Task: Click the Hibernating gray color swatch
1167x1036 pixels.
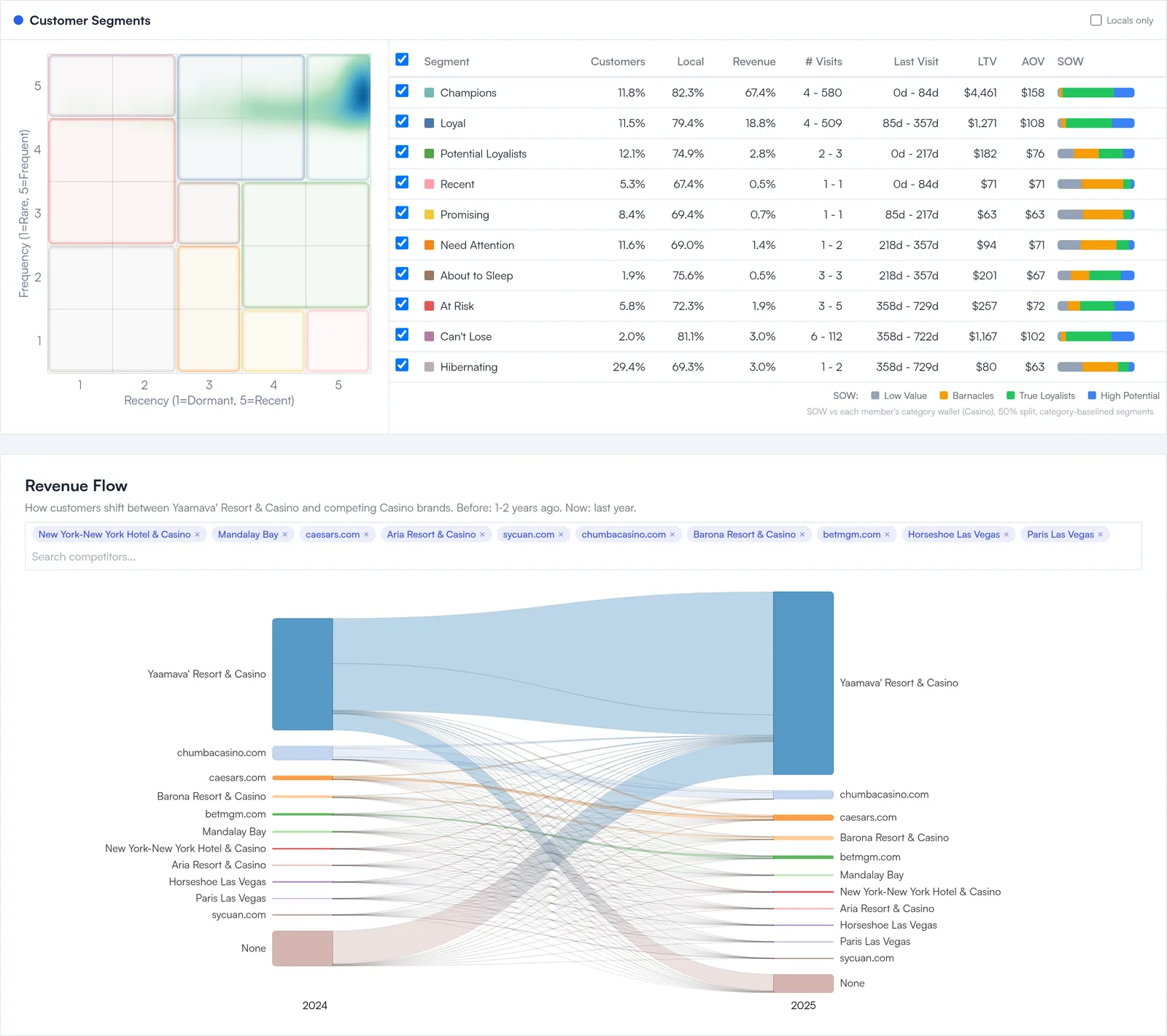Action: tap(430, 367)
